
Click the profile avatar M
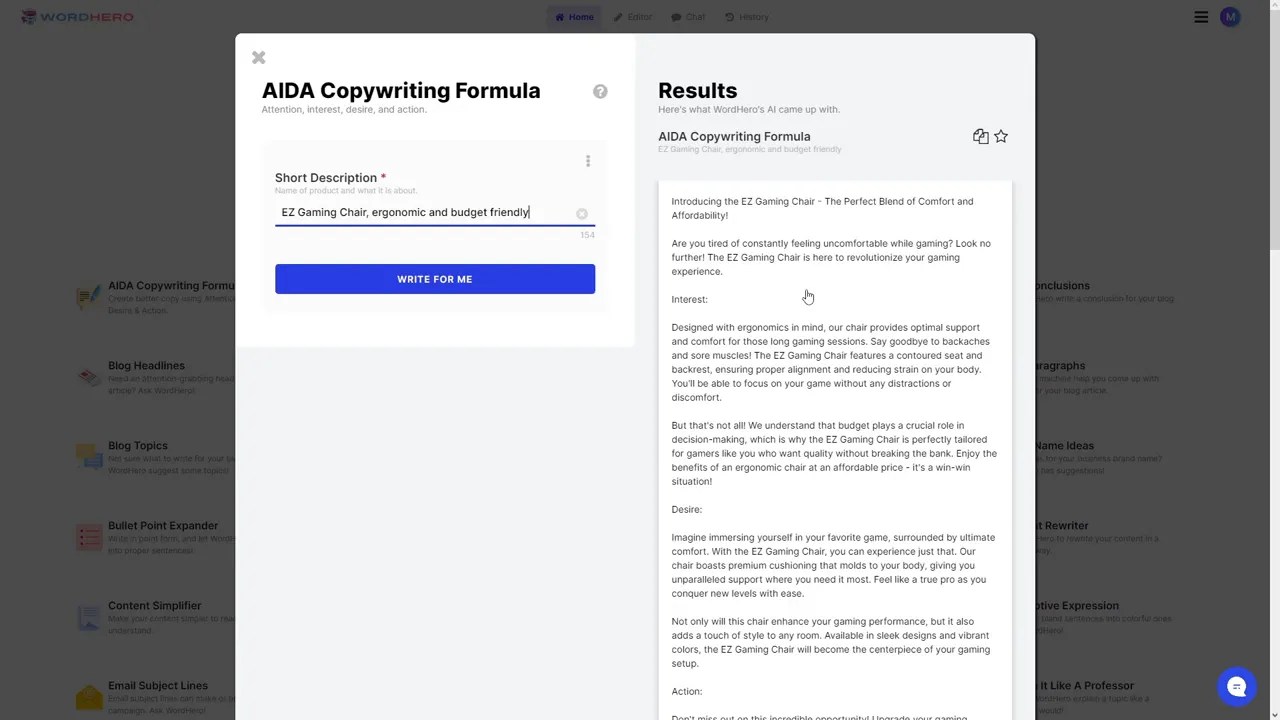click(x=1230, y=17)
